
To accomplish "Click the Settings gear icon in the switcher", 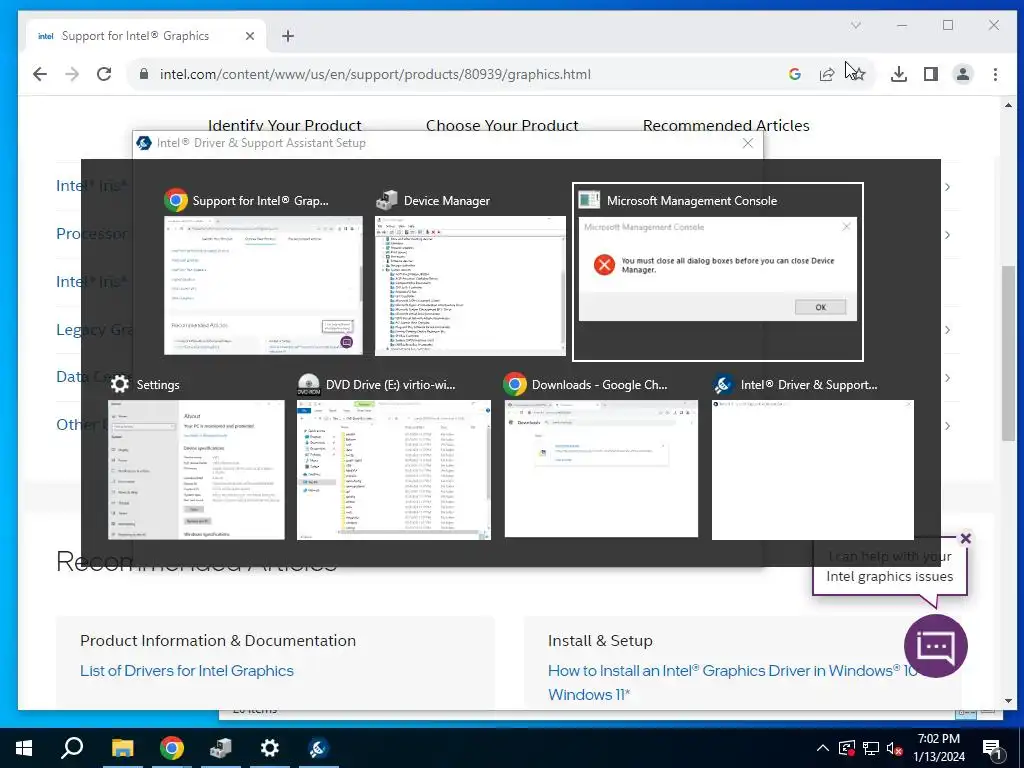I will pyautogui.click(x=120, y=384).
